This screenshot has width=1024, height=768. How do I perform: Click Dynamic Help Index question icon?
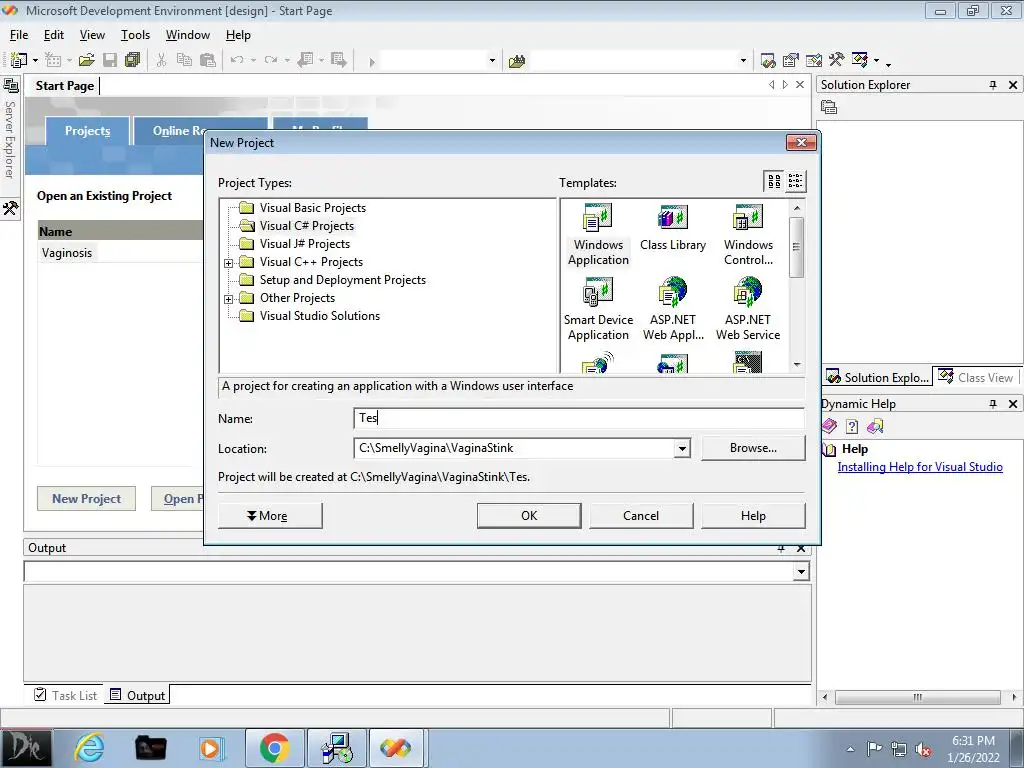(x=852, y=426)
